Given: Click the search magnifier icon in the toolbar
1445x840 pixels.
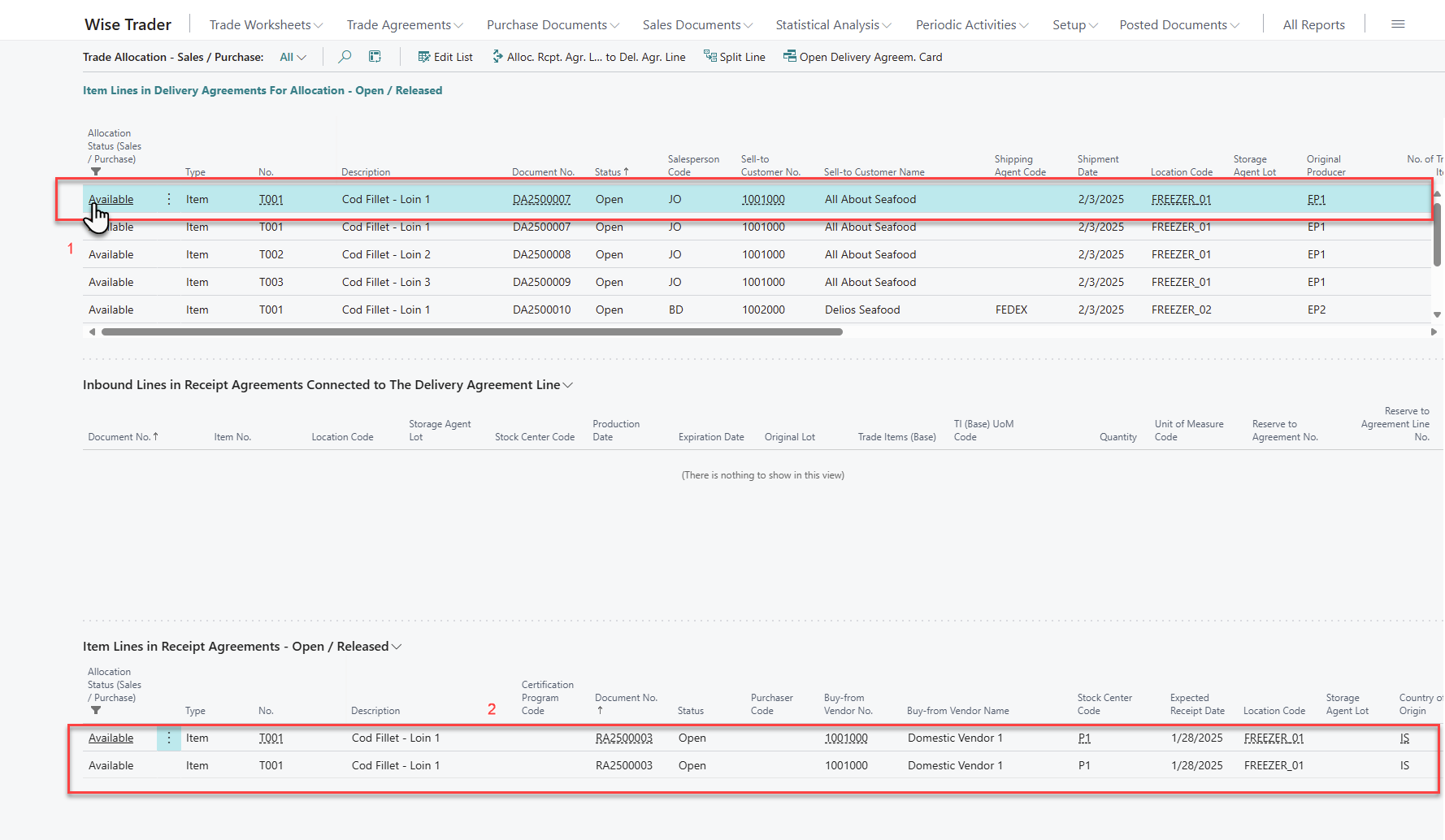Looking at the screenshot, I should 345,57.
